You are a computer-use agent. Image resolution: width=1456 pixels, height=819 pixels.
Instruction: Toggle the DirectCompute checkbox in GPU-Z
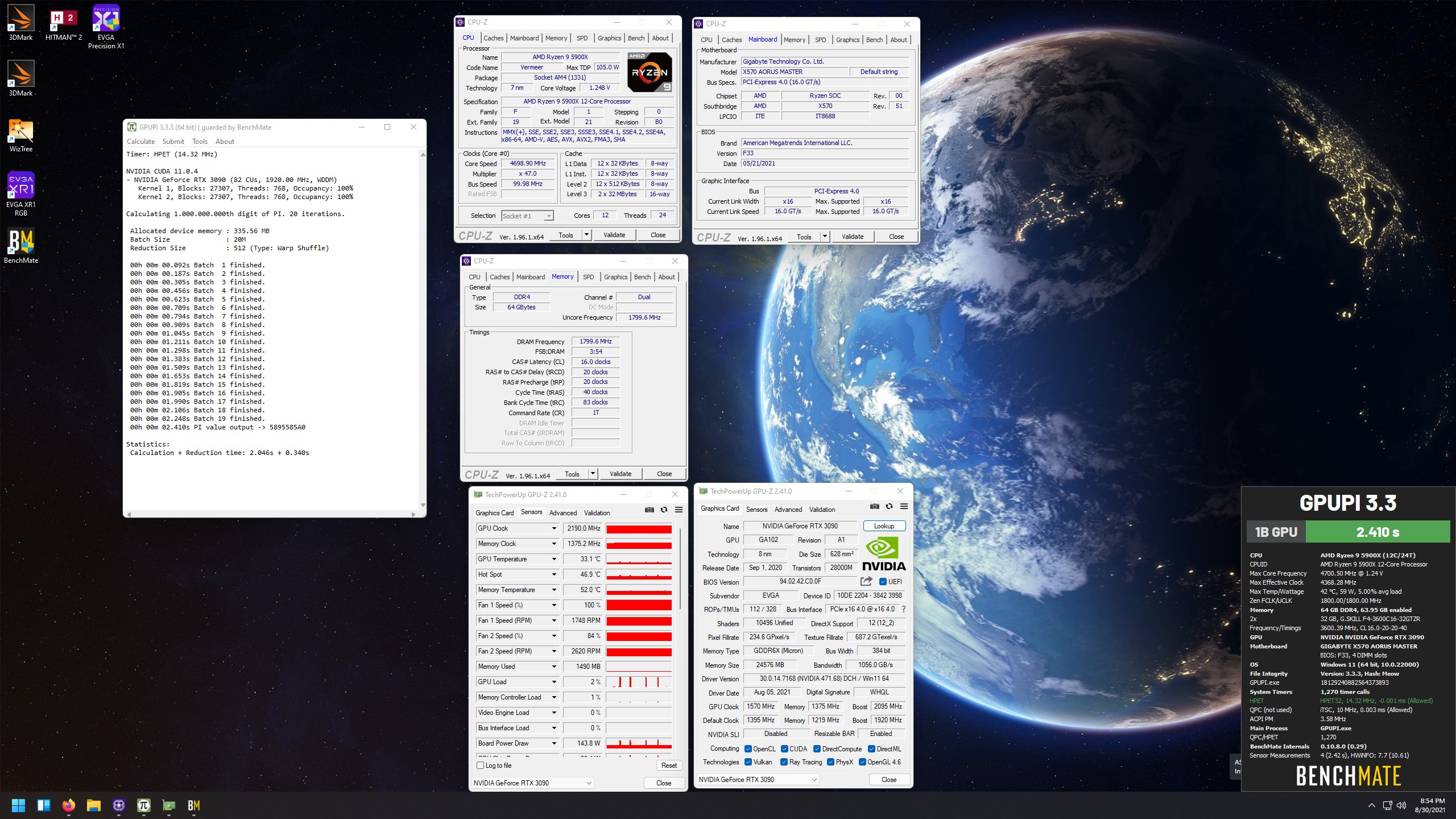tap(817, 749)
